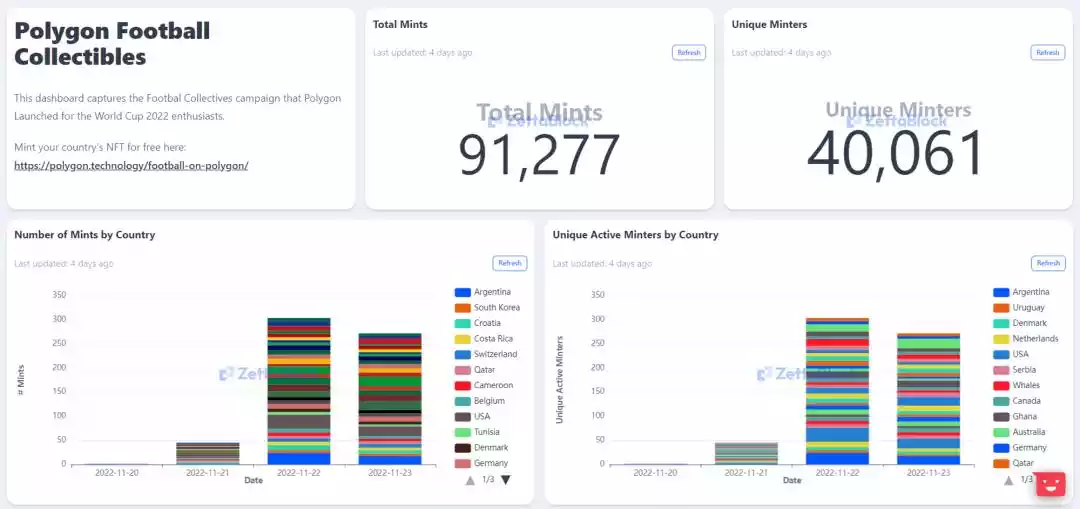The image size is (1080, 509).
Task: Toggle Uruguay series in Unique Active Minters legend
Action: click(x=1000, y=308)
